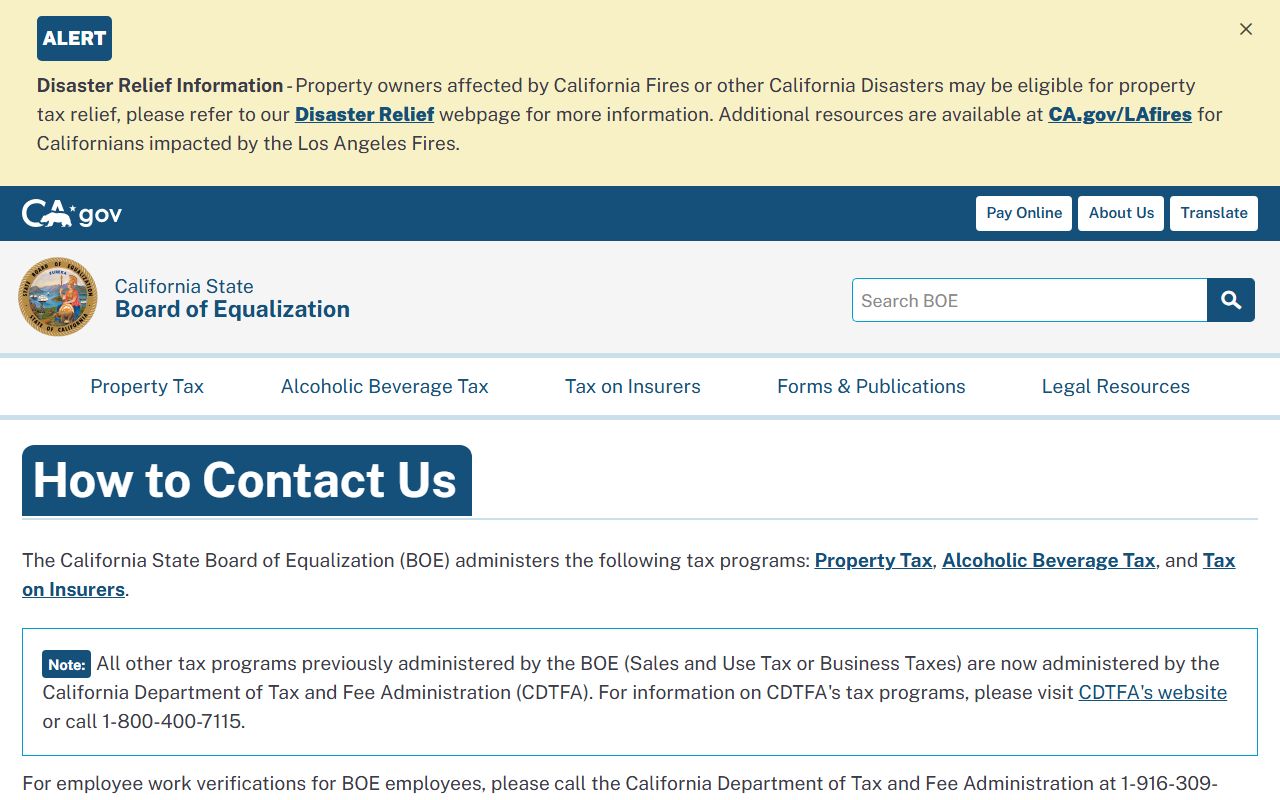The width and height of the screenshot is (1280, 800).
Task: Follow the Property Tax link in paragraph
Action: 874,560
